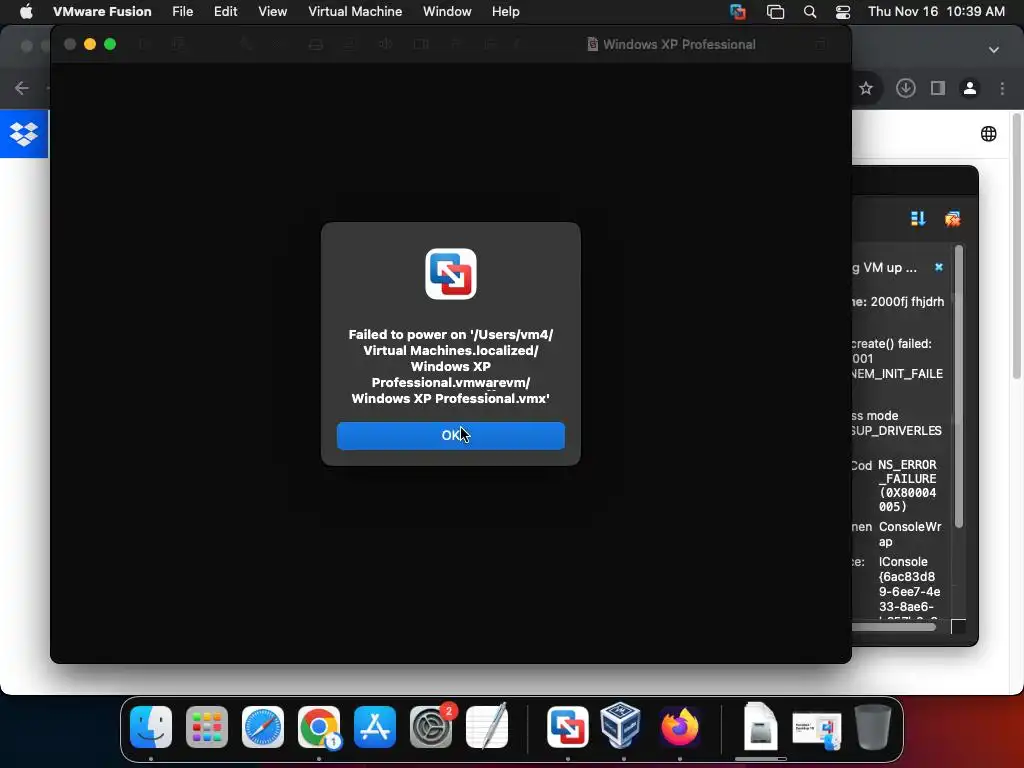Open the File menu
Screen dimensions: 1024x768
(182, 11)
